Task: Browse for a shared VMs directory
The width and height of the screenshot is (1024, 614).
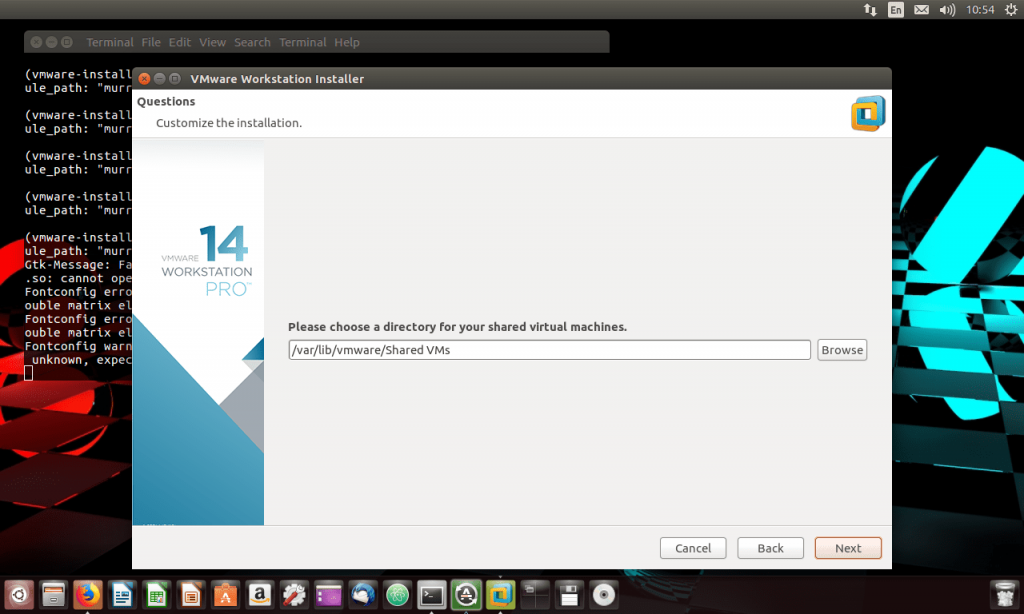Action: click(842, 350)
